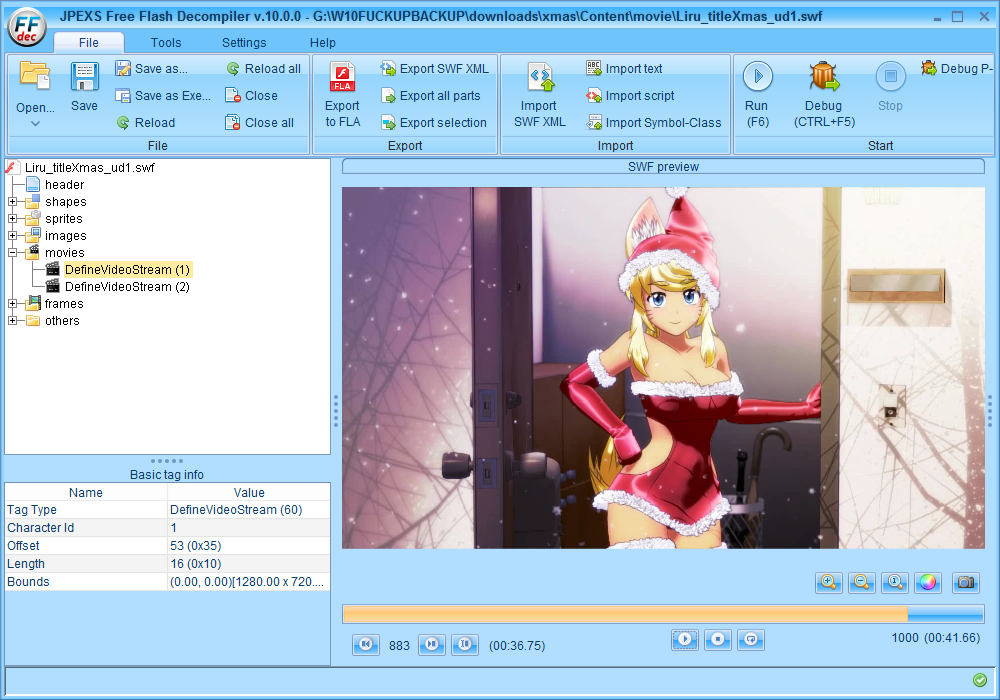Select DefineVideoStream (1) in the tree
Image resolution: width=1000 pixels, height=700 pixels.
click(x=128, y=270)
